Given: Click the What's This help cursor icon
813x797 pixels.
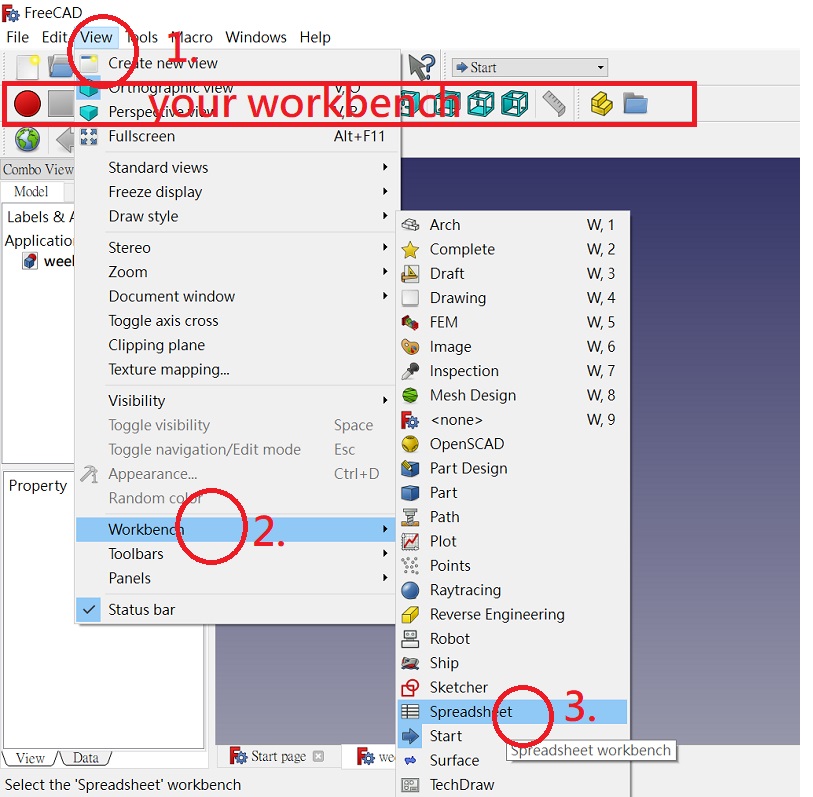Looking at the screenshot, I should click(421, 67).
